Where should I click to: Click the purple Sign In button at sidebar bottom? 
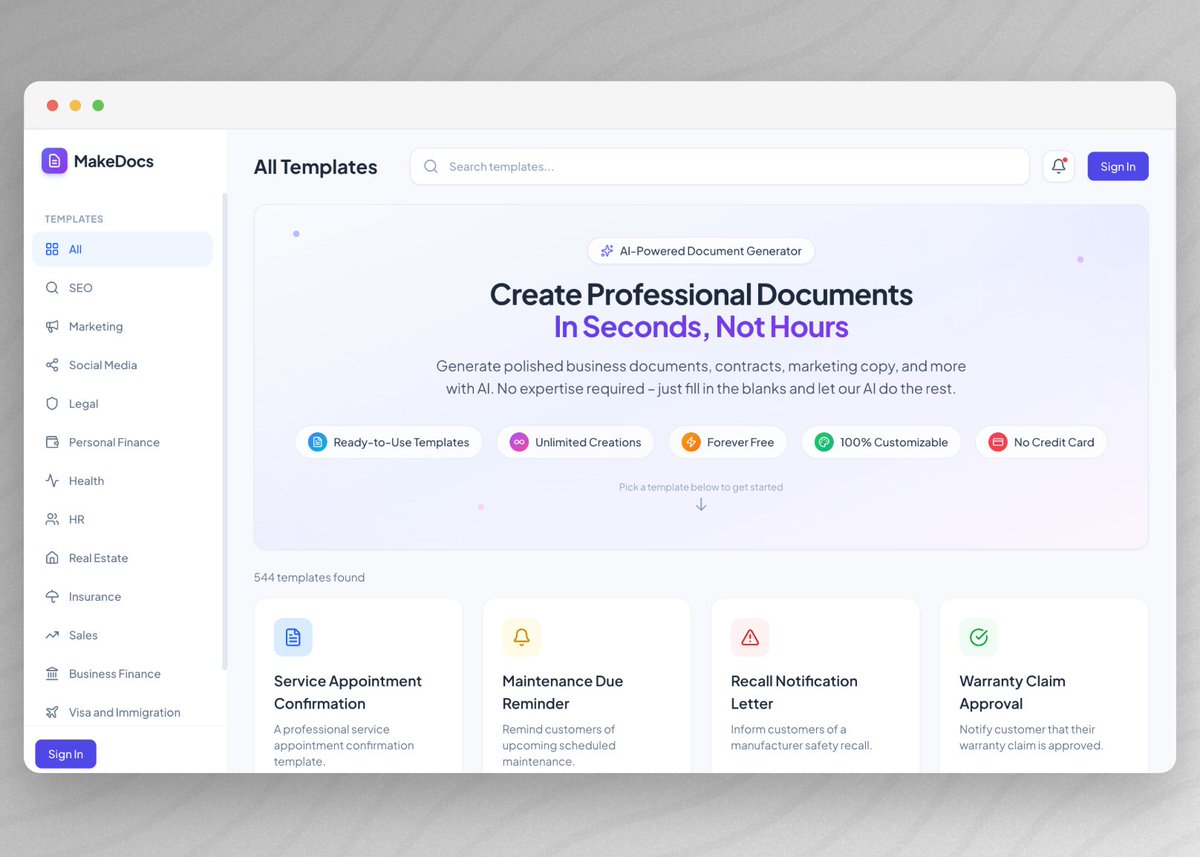click(x=65, y=753)
